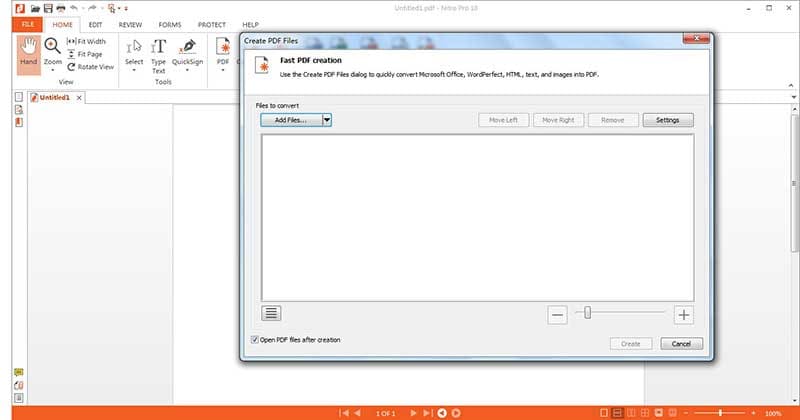
Task: Switch to the REVIEW ribbon tab
Action: 130,24
